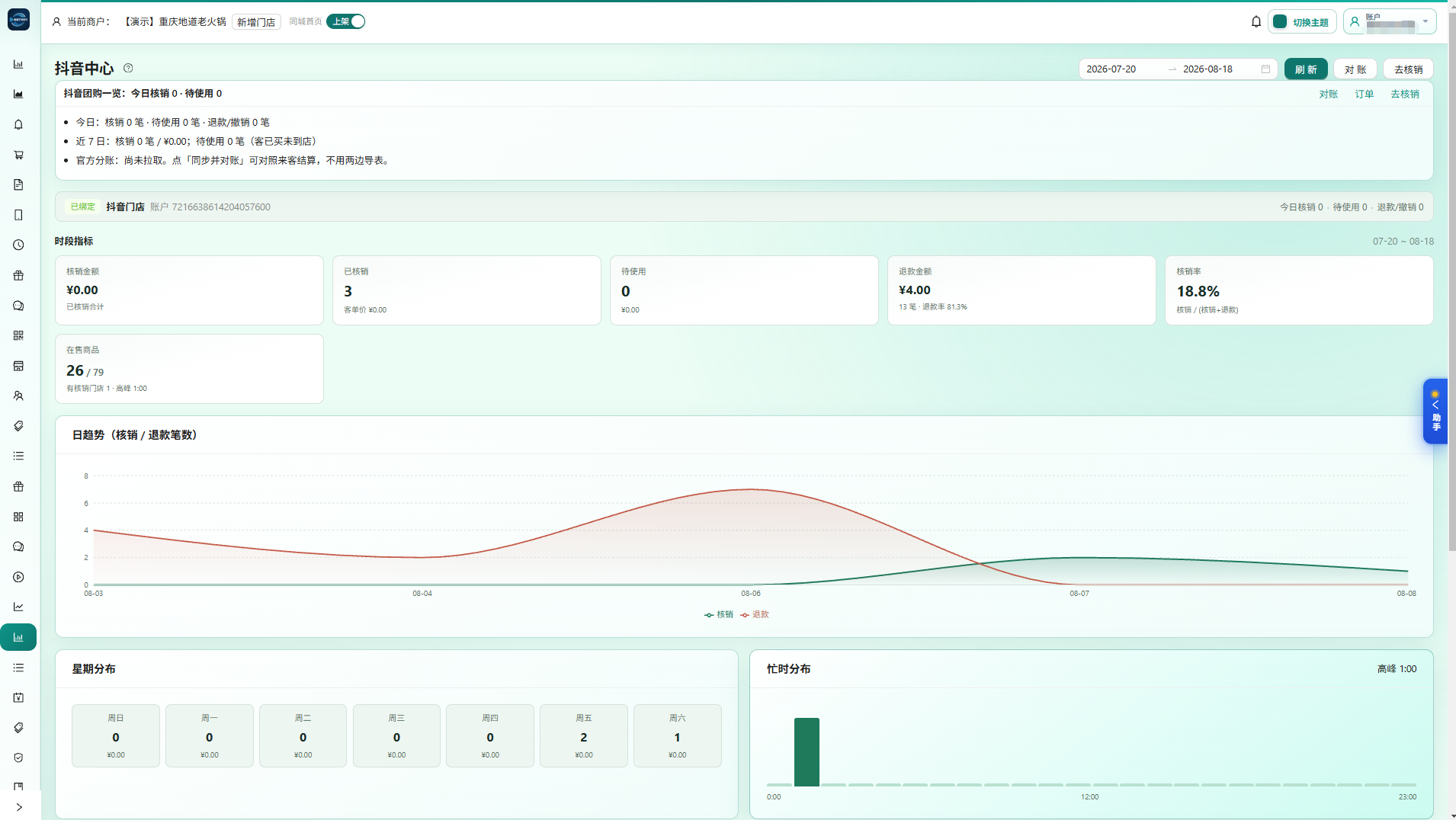Click the 对账 button beside 刷新
Viewport: 1456px width, 820px height.
1355,69
